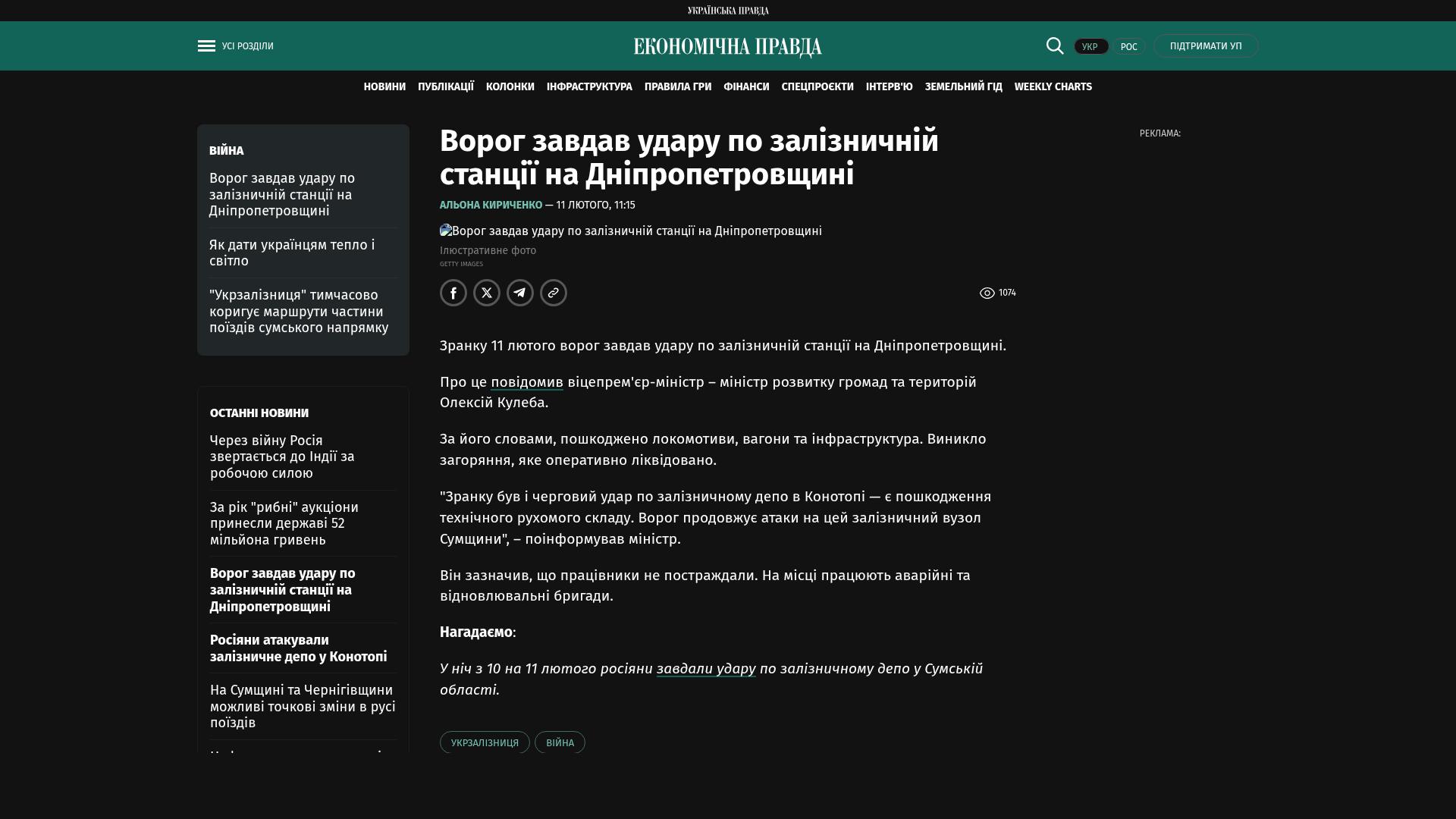Open the hamburger menu icon for all sections
Viewport: 1456px width, 819px height.
(x=206, y=46)
